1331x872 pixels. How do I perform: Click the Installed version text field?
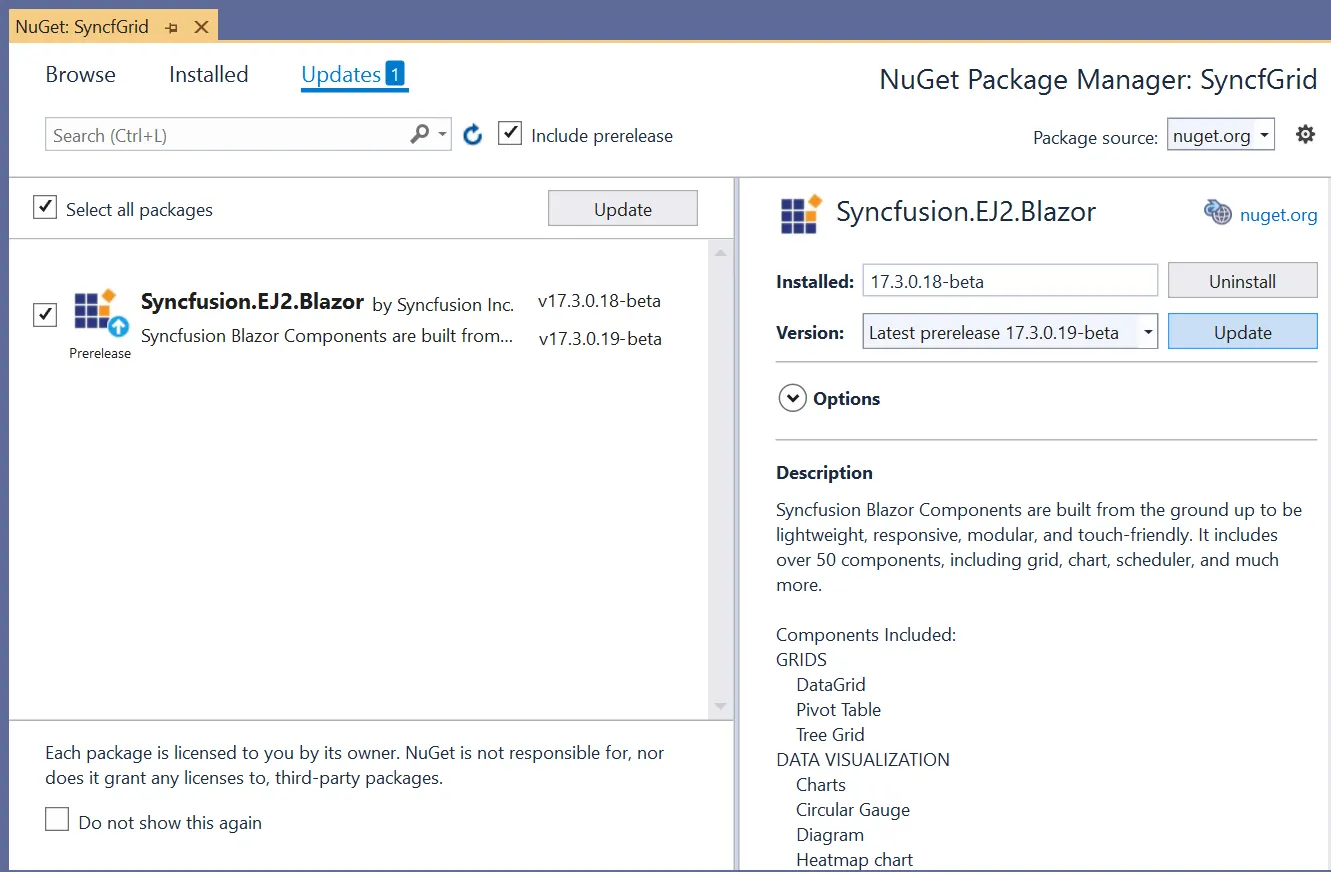pyautogui.click(x=1010, y=281)
